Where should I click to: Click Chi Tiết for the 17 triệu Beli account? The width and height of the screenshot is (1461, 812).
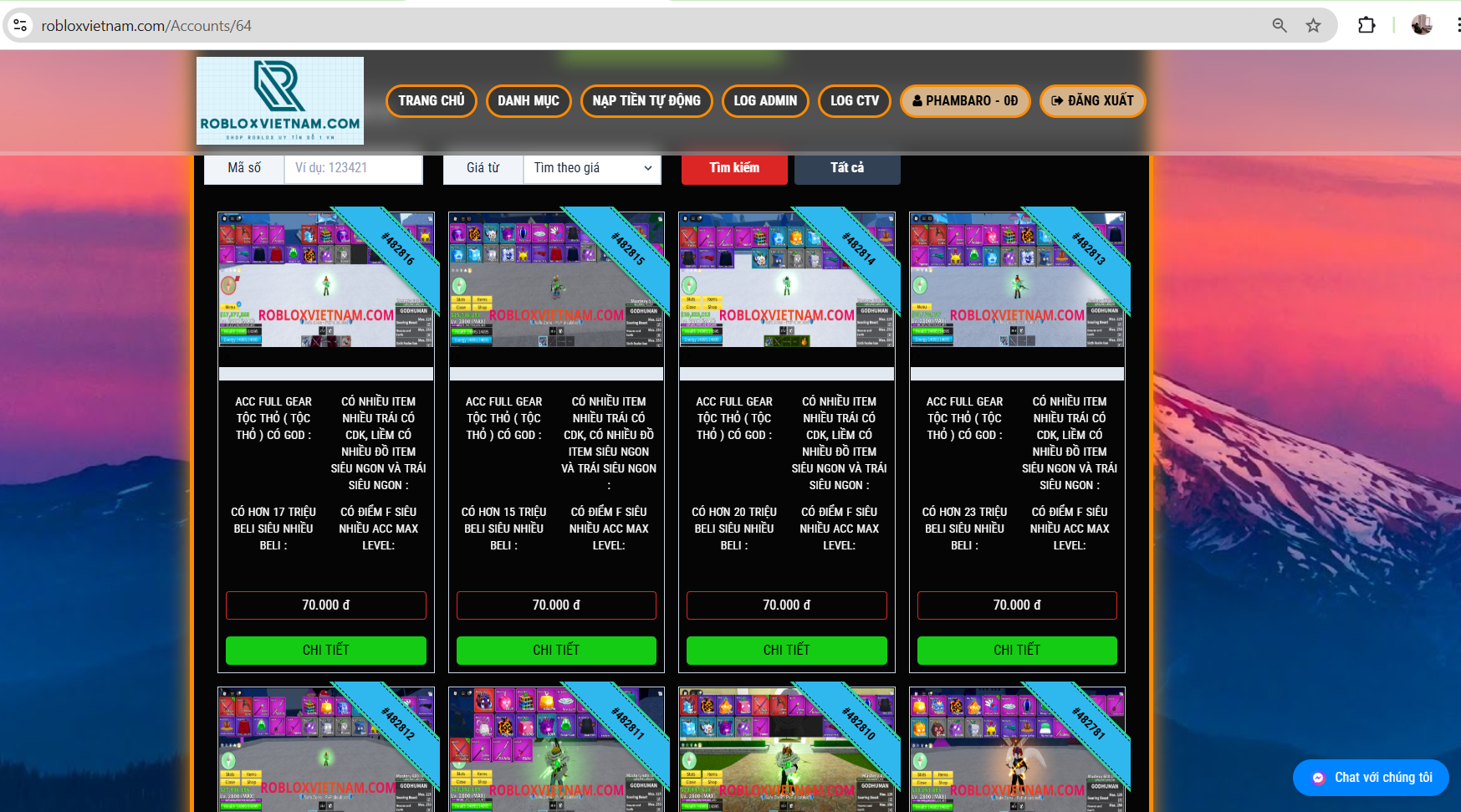(326, 651)
